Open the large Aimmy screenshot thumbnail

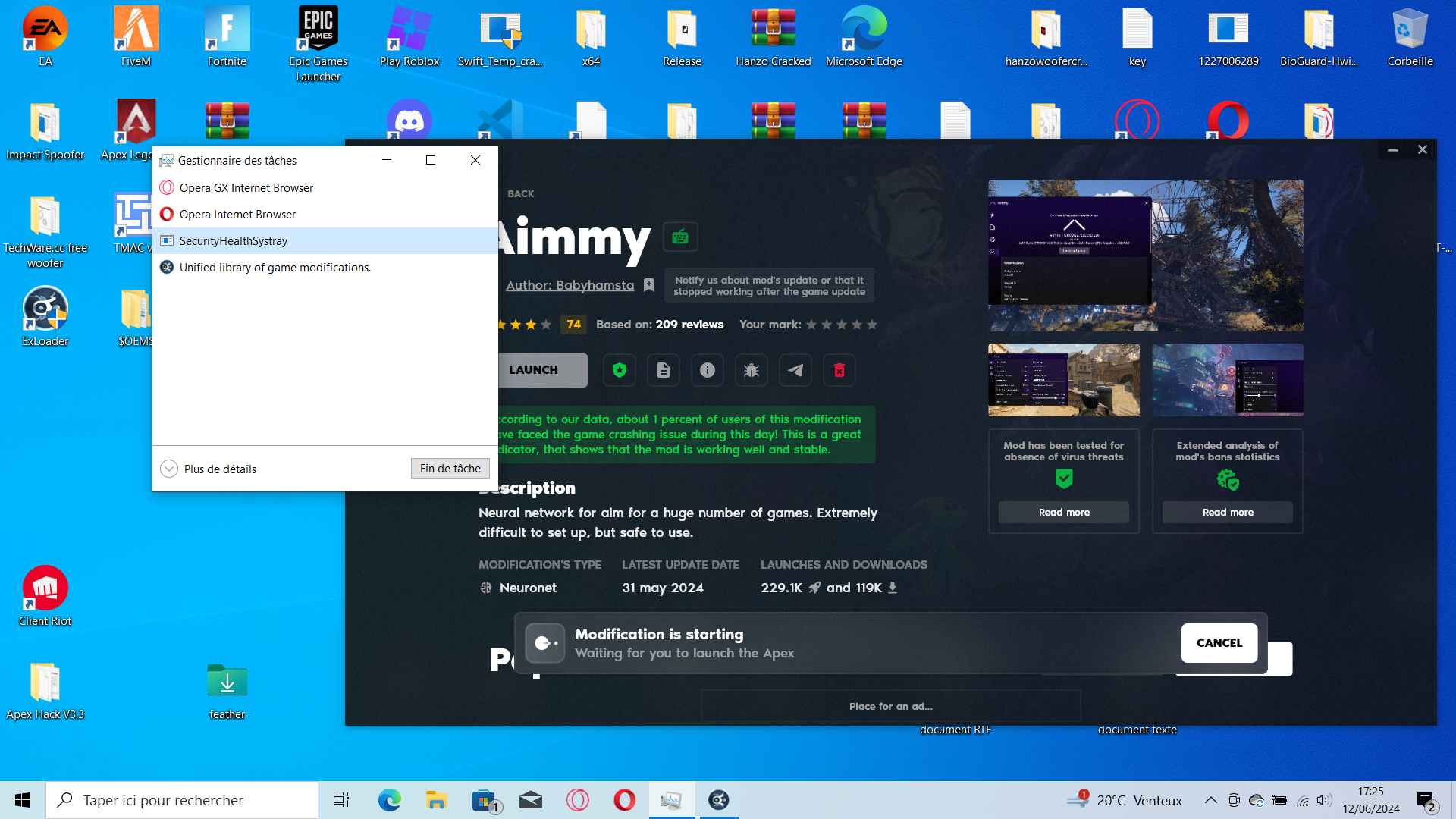tap(1145, 255)
